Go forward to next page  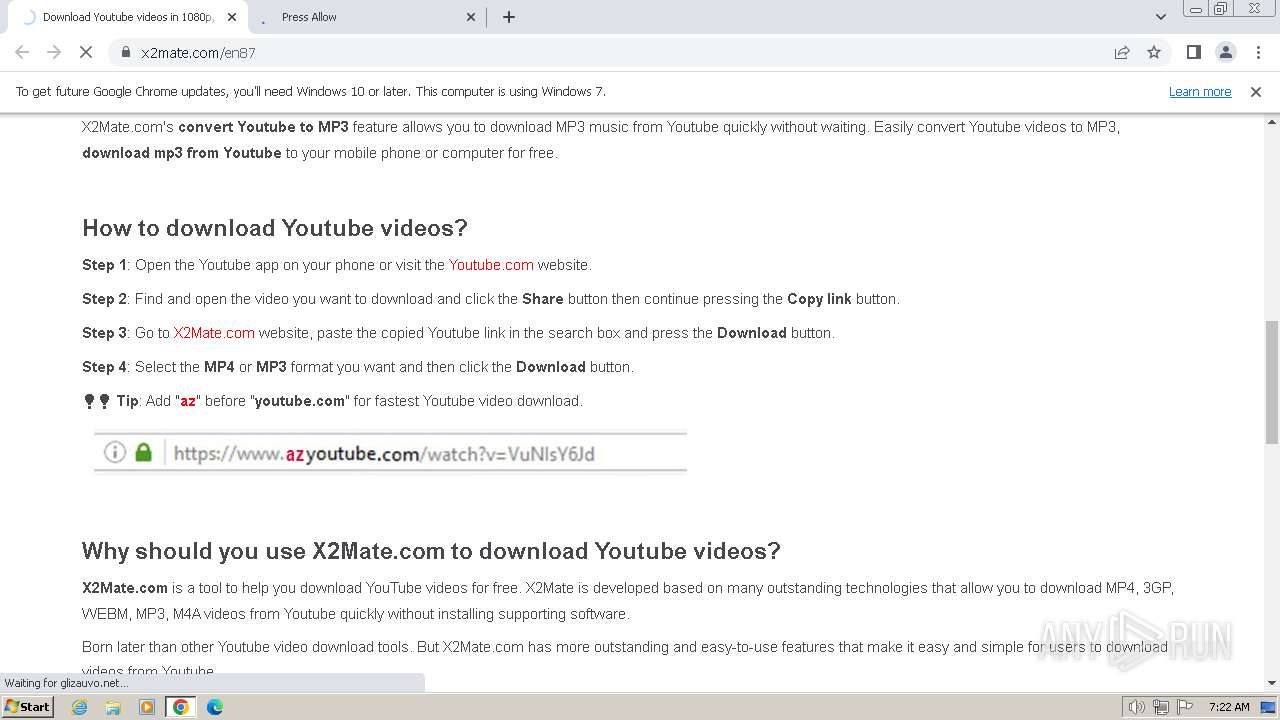click(54, 52)
